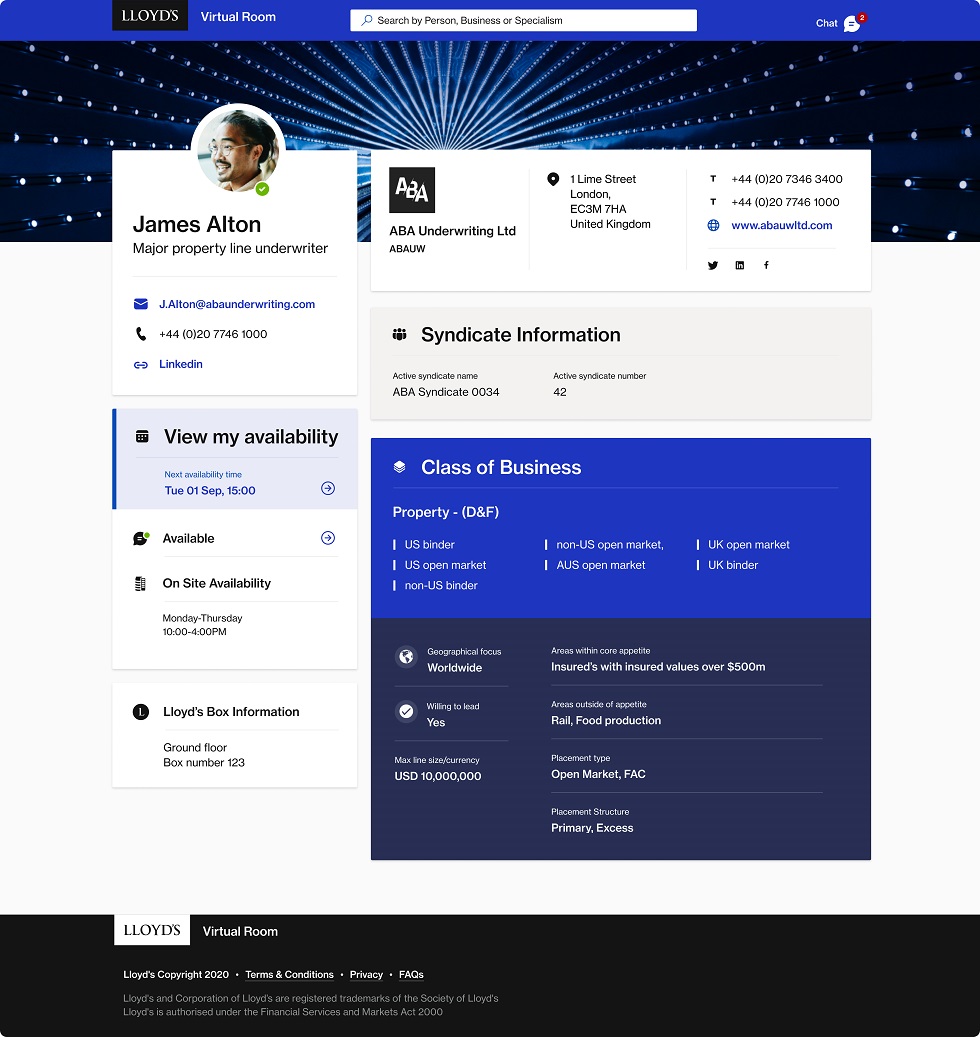980x1037 pixels.
Task: Click the Willing to lead checkmark icon
Action: (x=407, y=711)
